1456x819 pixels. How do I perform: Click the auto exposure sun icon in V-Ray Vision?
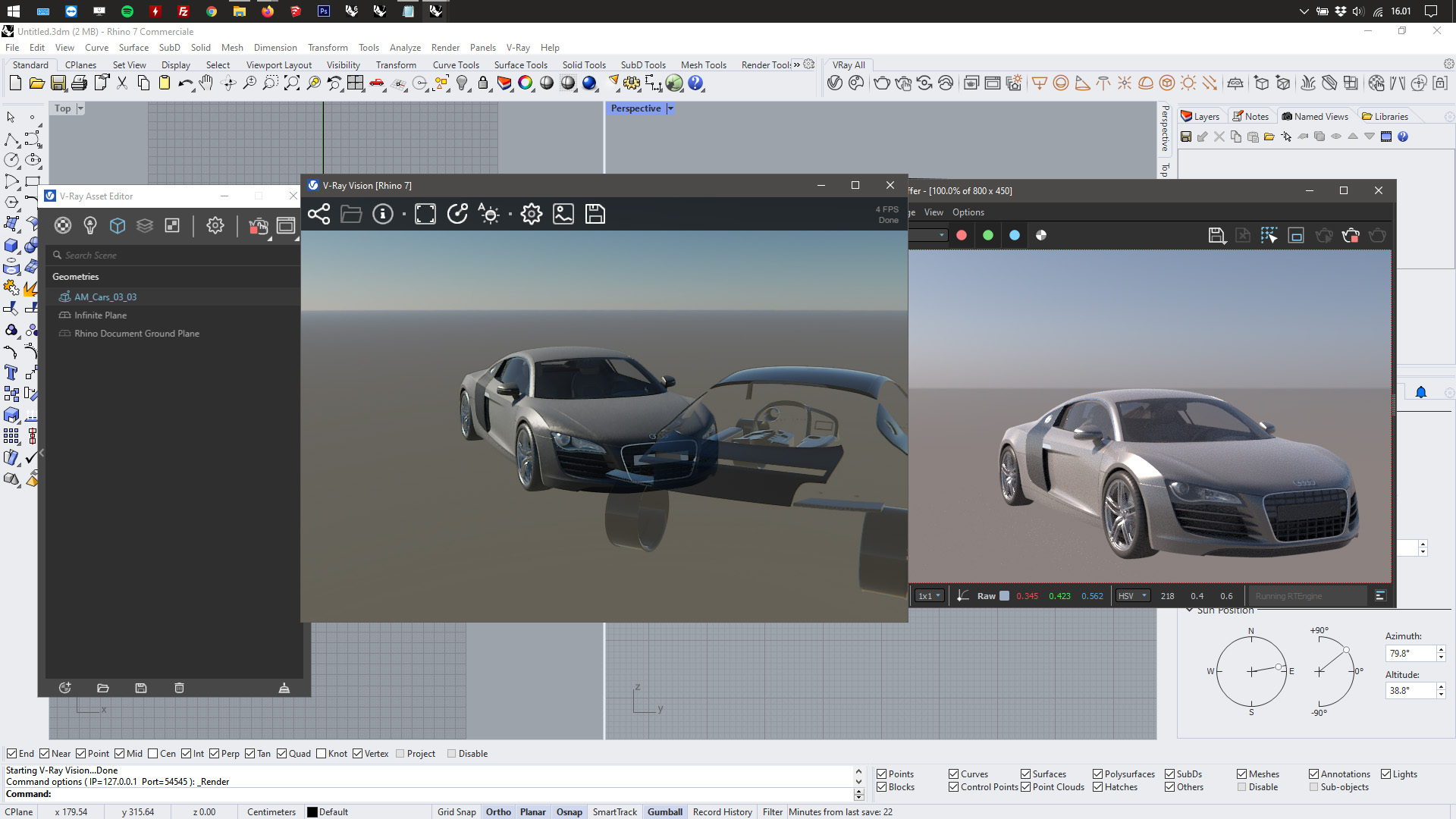(x=489, y=214)
